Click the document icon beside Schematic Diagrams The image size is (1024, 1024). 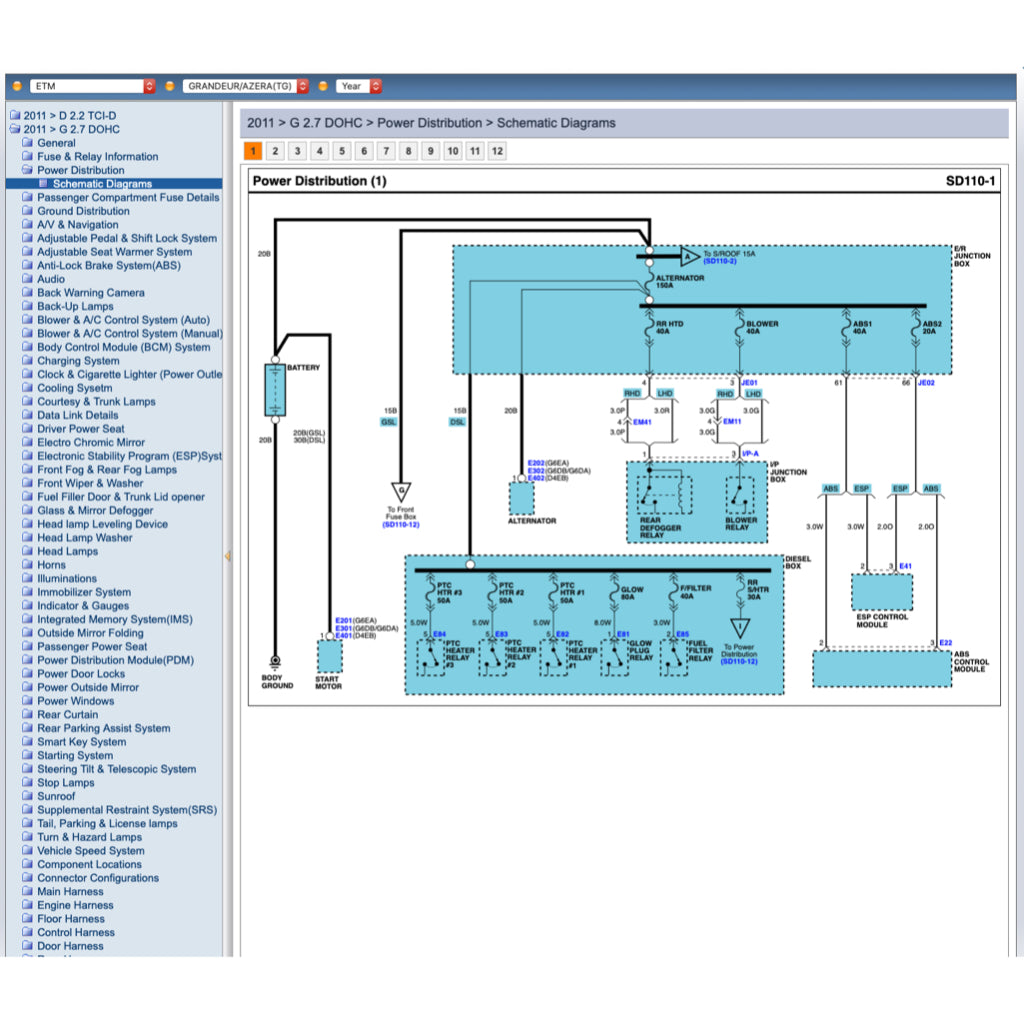[43, 184]
